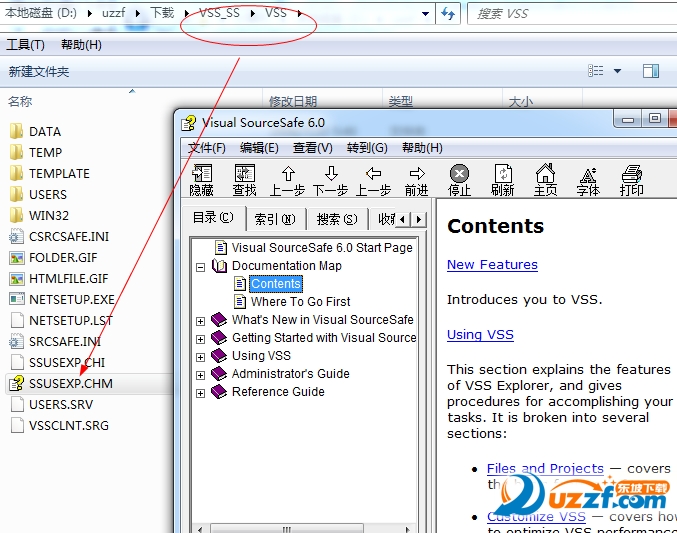Click the Stop (停止) icon
The image size is (677, 533).
pos(459,180)
